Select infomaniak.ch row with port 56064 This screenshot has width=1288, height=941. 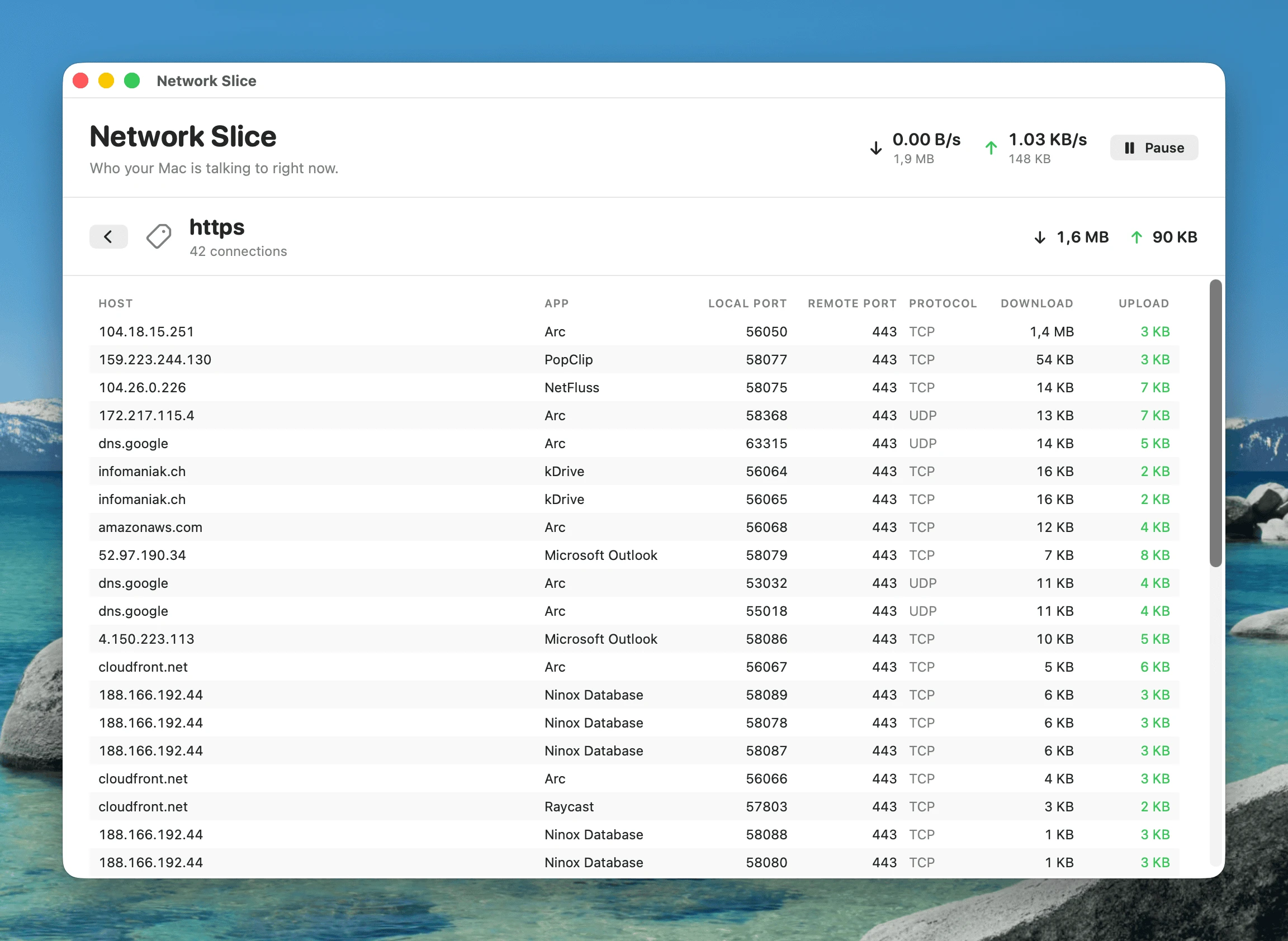(x=634, y=471)
